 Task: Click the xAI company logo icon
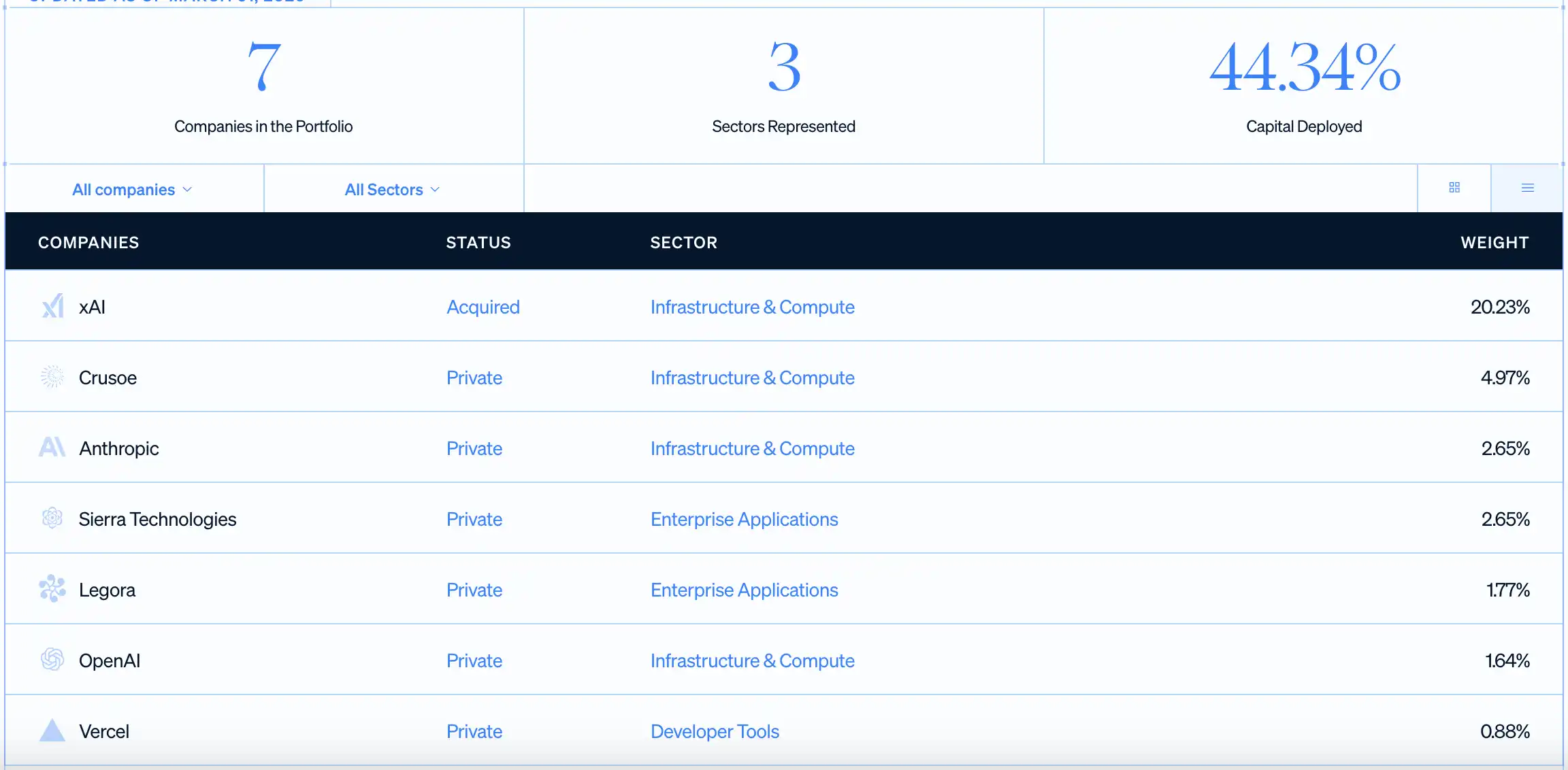pos(52,307)
